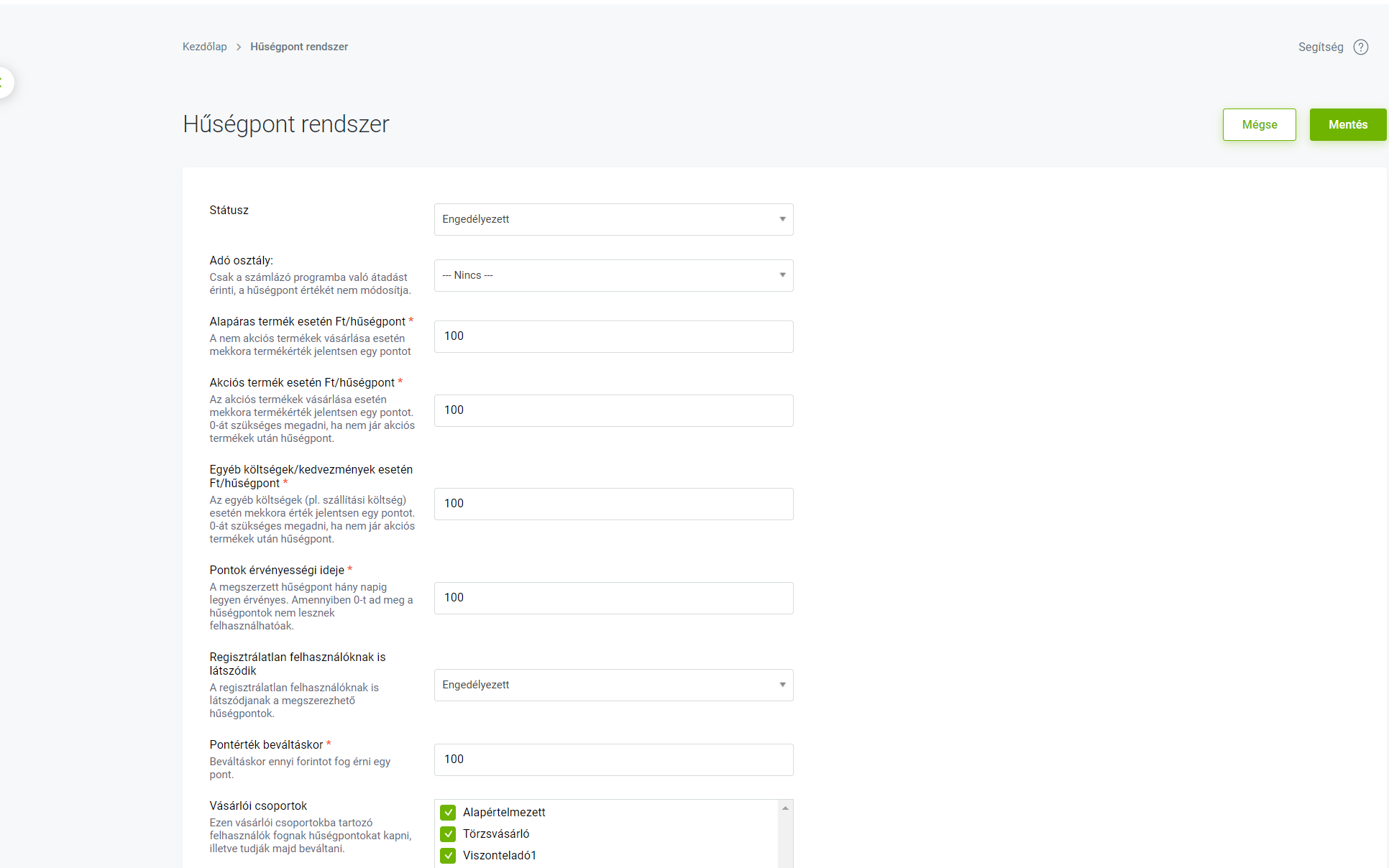The width and height of the screenshot is (1389, 868).
Task: Click the Pontok érvényességi ideje field
Action: point(613,598)
